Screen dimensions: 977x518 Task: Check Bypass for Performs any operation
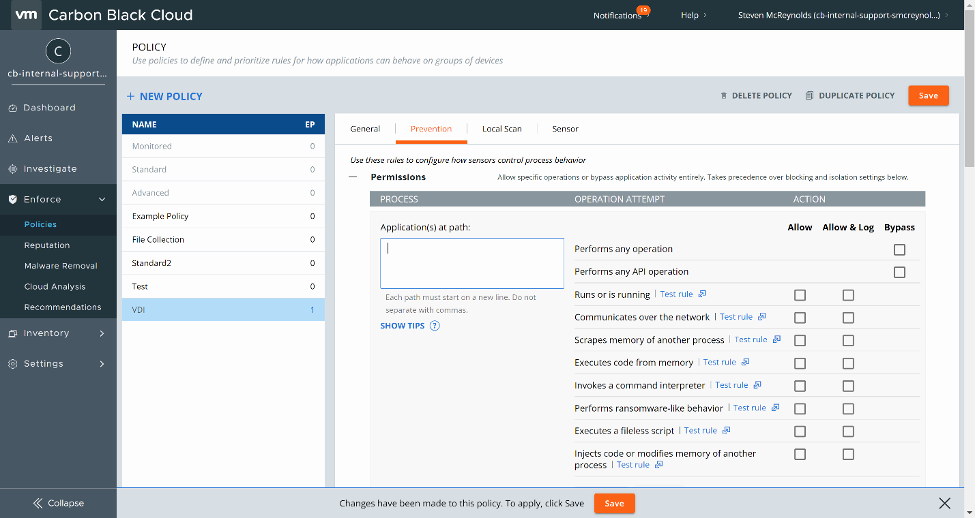coord(899,249)
